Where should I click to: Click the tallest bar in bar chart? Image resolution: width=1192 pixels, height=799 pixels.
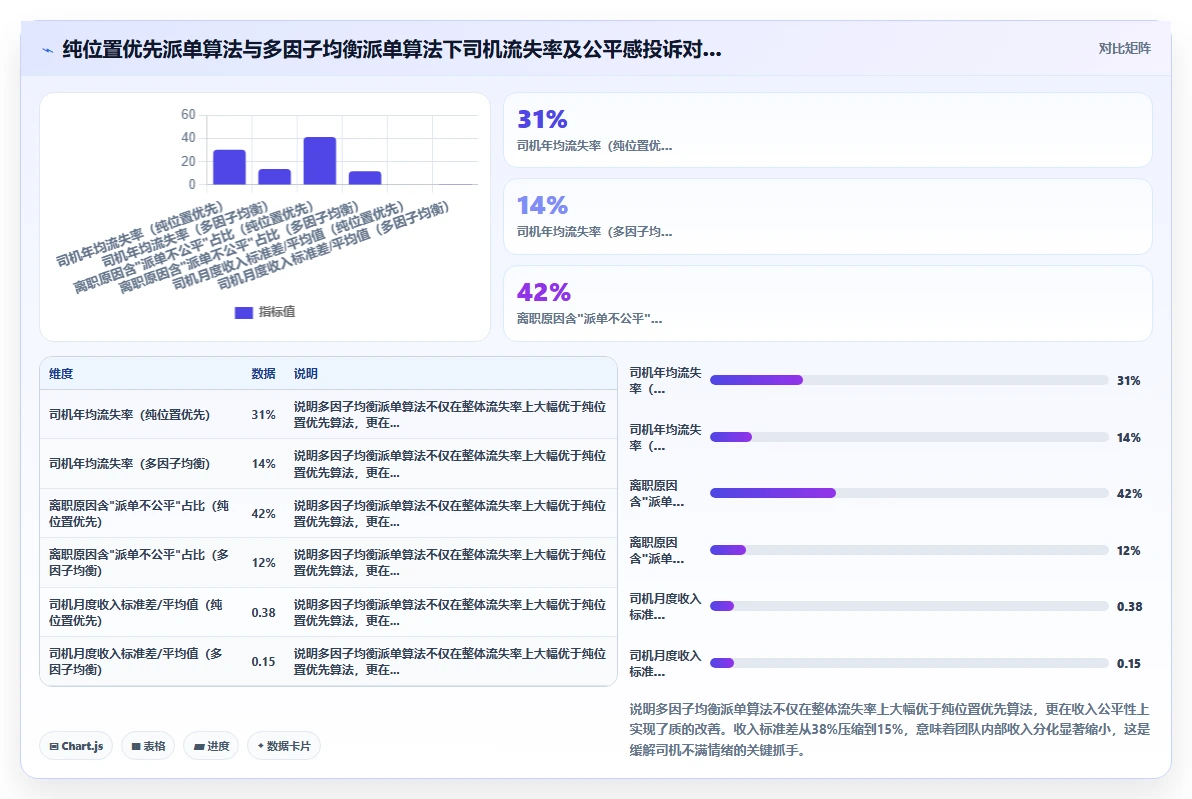pyautogui.click(x=319, y=160)
